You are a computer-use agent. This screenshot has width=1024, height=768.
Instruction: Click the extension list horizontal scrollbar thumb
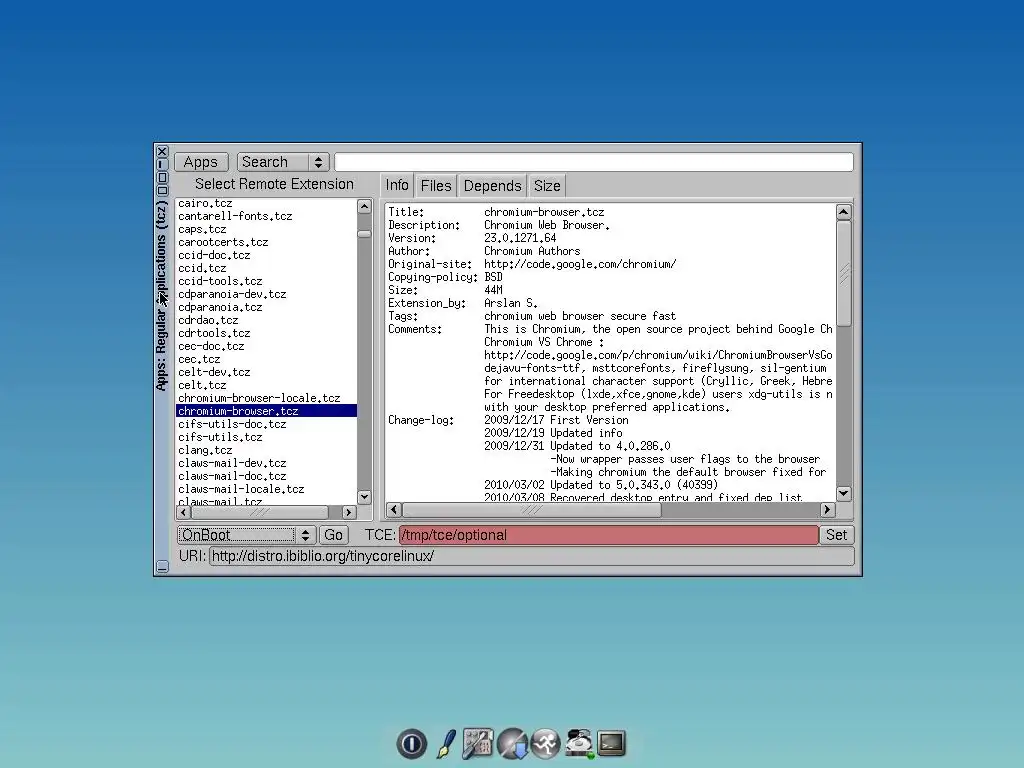(x=260, y=512)
